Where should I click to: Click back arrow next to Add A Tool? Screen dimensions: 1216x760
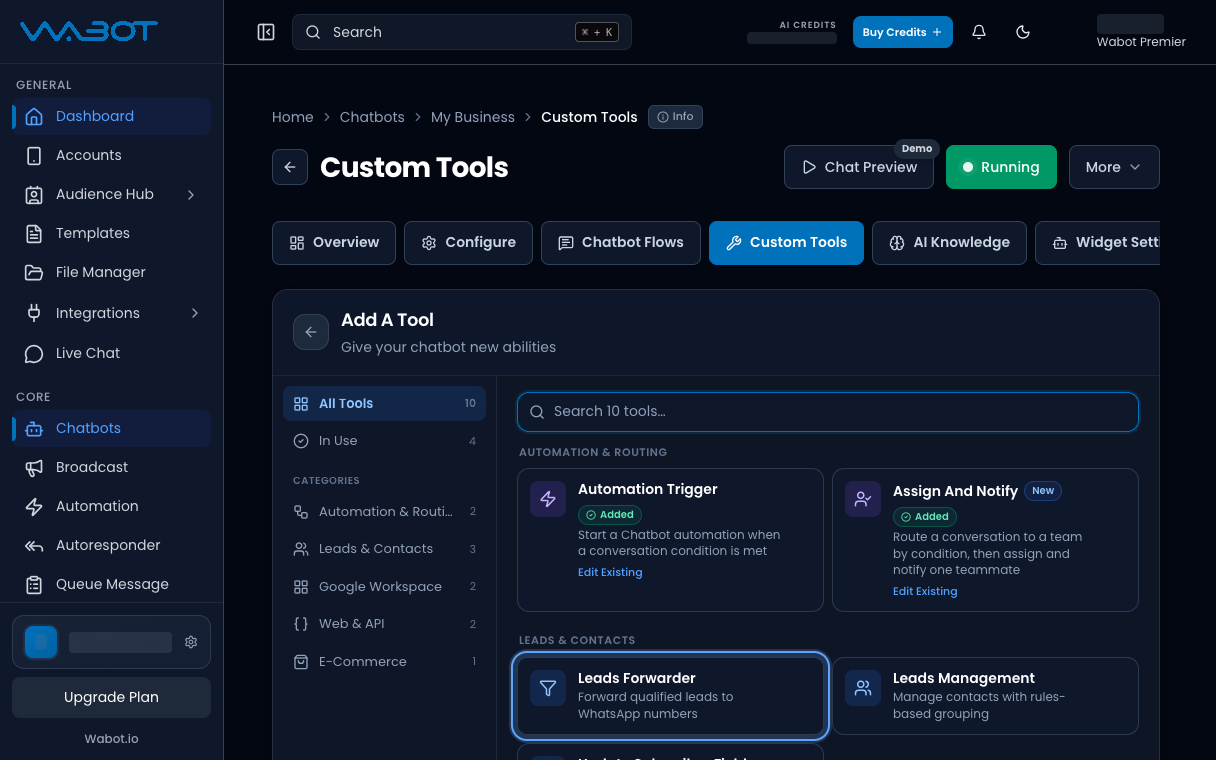pos(311,332)
